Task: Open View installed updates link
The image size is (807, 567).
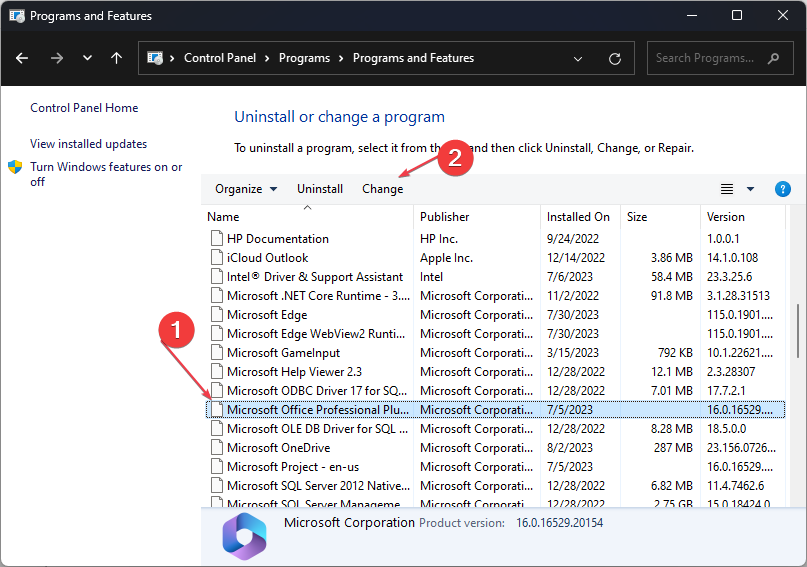Action: pyautogui.click(x=88, y=144)
